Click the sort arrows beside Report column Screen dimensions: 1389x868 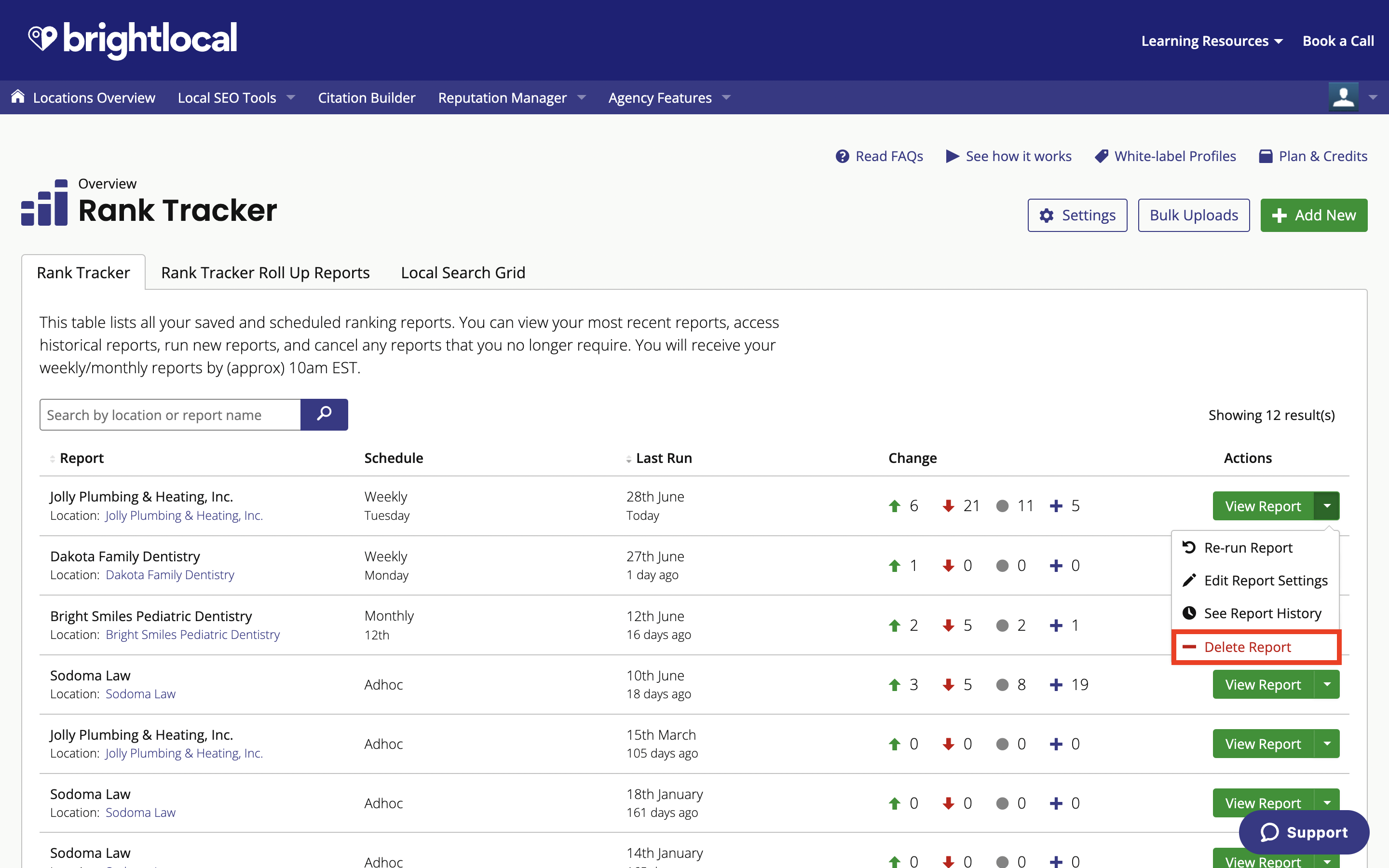tap(52, 459)
